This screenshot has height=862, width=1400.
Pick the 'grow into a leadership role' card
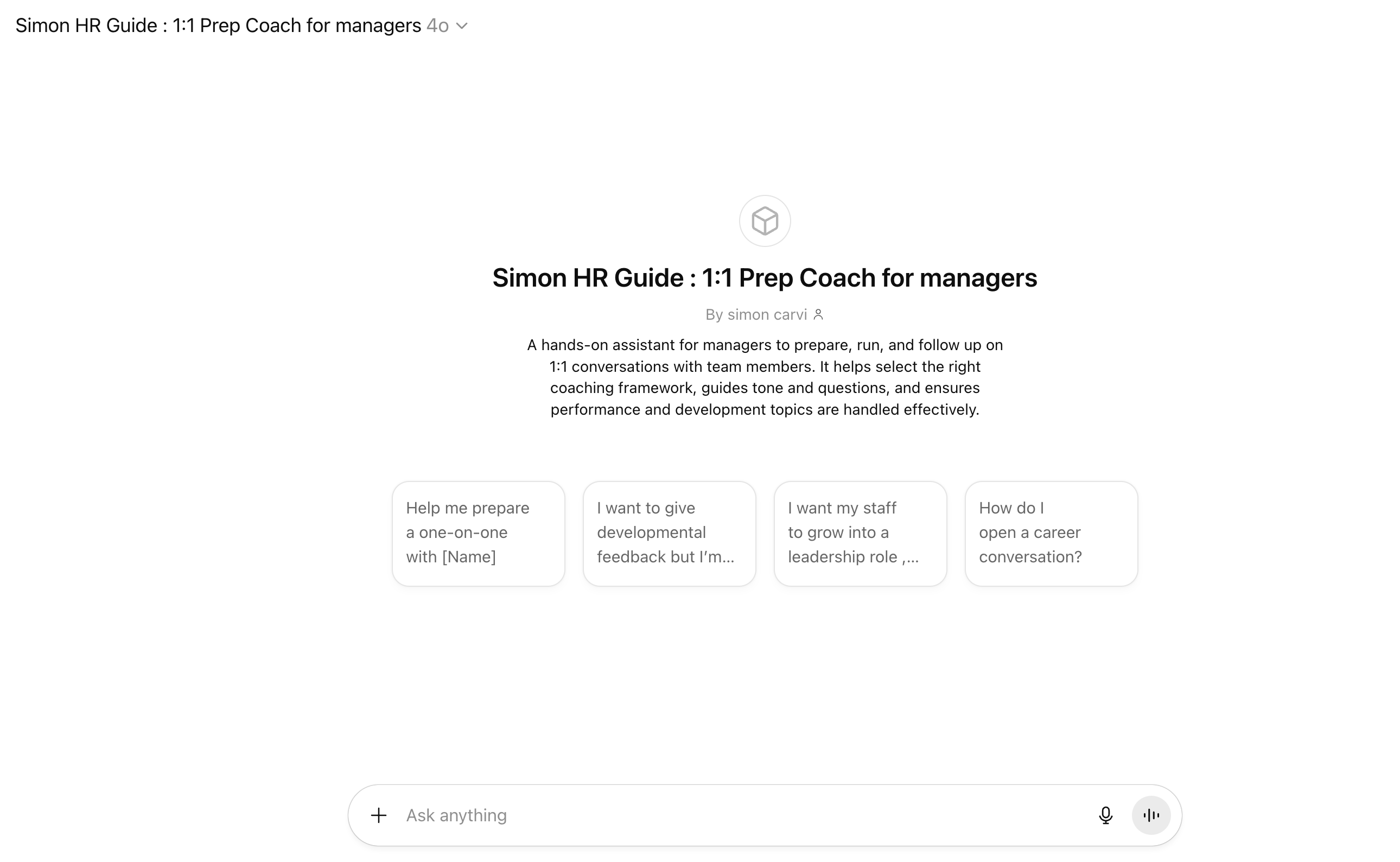[x=860, y=533]
